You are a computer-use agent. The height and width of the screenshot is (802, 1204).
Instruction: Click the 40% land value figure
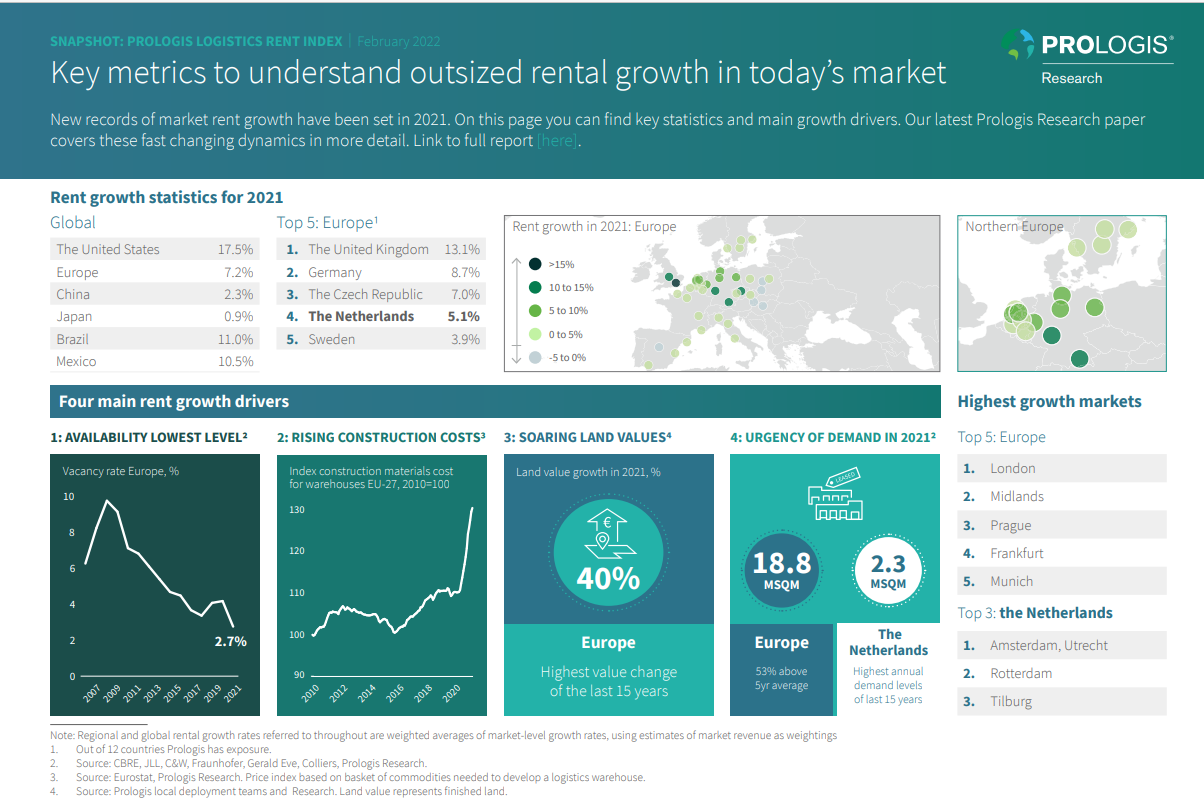pyautogui.click(x=608, y=578)
